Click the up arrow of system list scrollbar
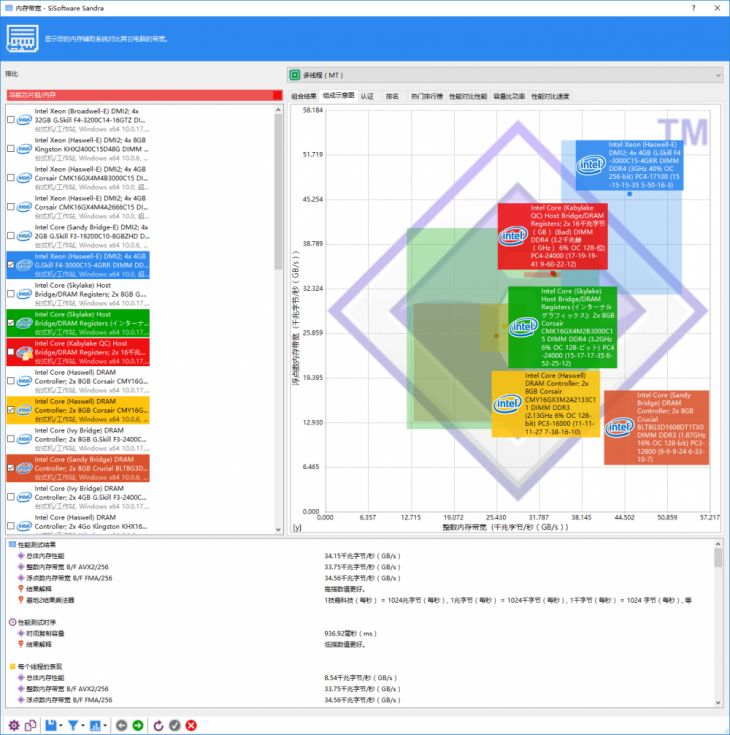The width and height of the screenshot is (730, 735). click(x=278, y=109)
